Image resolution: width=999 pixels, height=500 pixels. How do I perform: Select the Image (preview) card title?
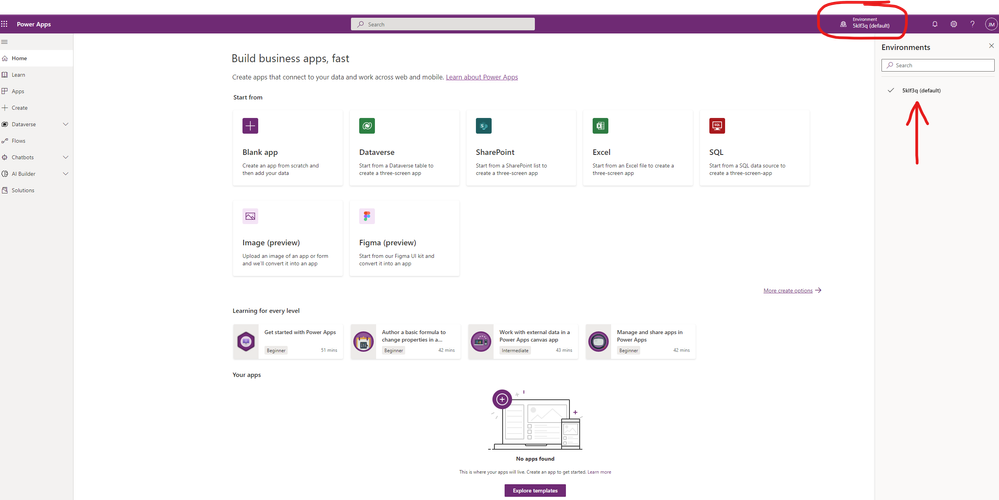(x=271, y=243)
